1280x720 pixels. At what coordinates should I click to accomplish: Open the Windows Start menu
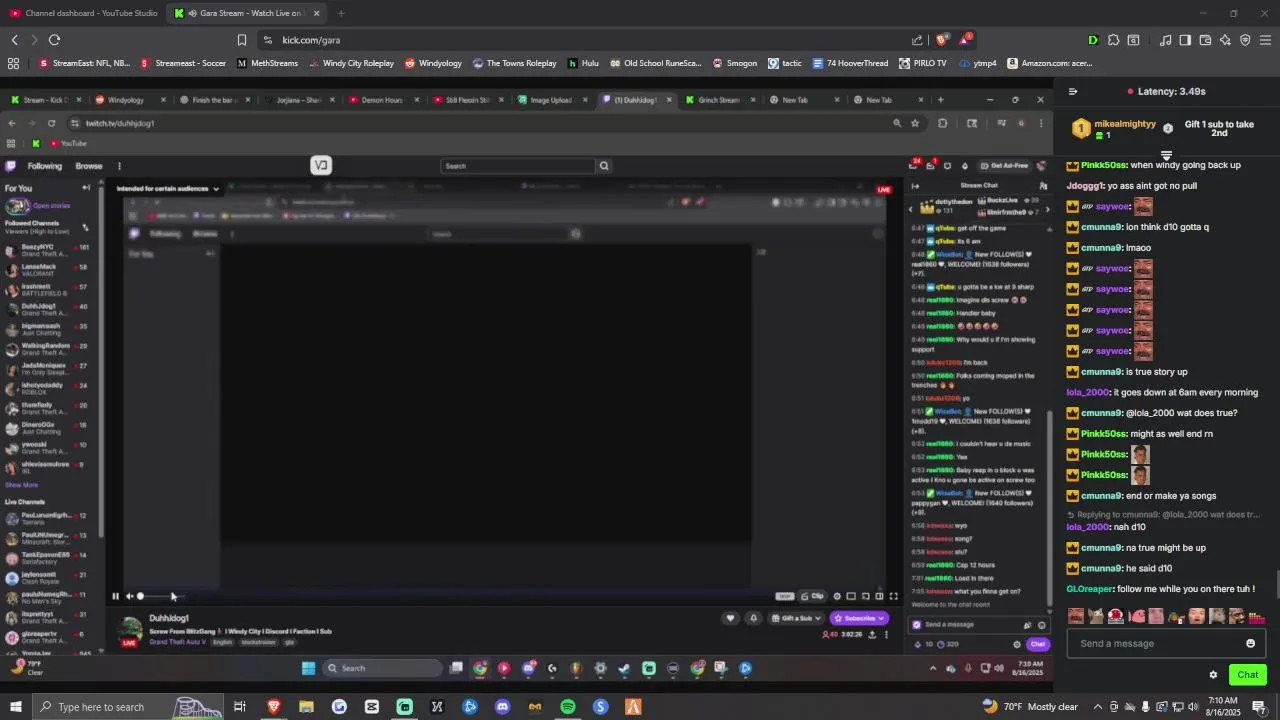tap(15, 707)
